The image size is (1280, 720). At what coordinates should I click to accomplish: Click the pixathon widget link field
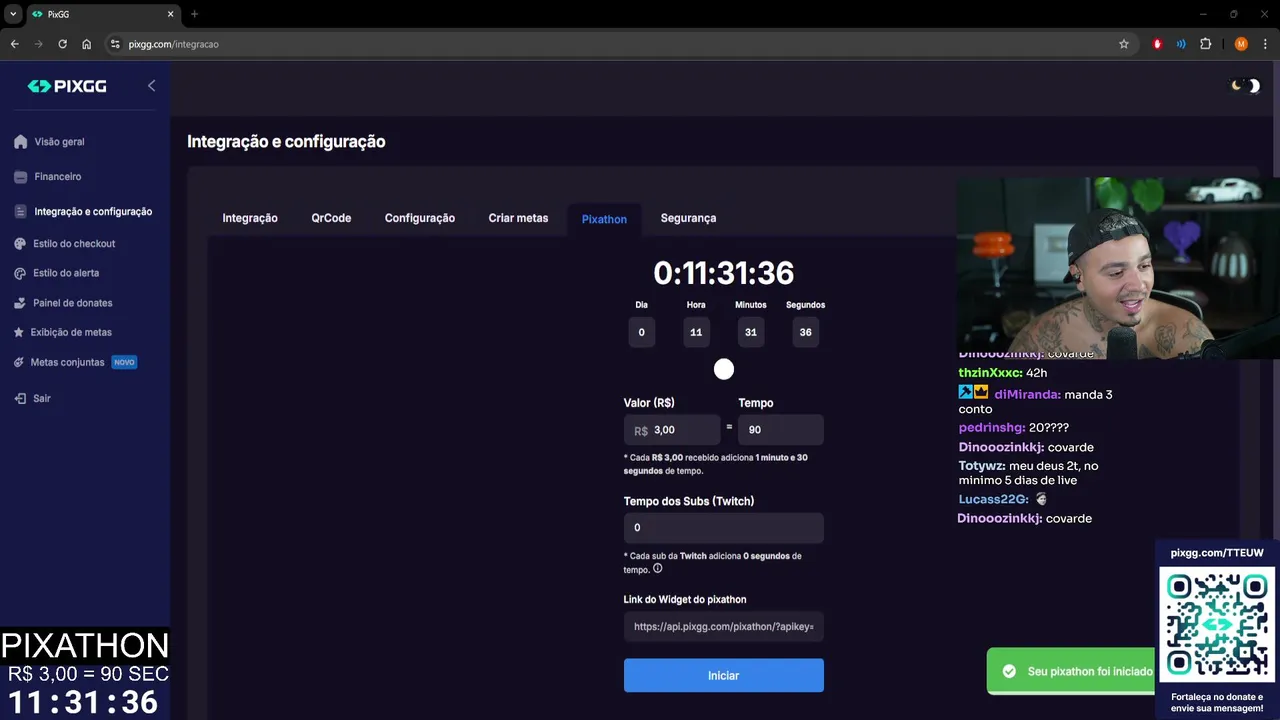(724, 627)
